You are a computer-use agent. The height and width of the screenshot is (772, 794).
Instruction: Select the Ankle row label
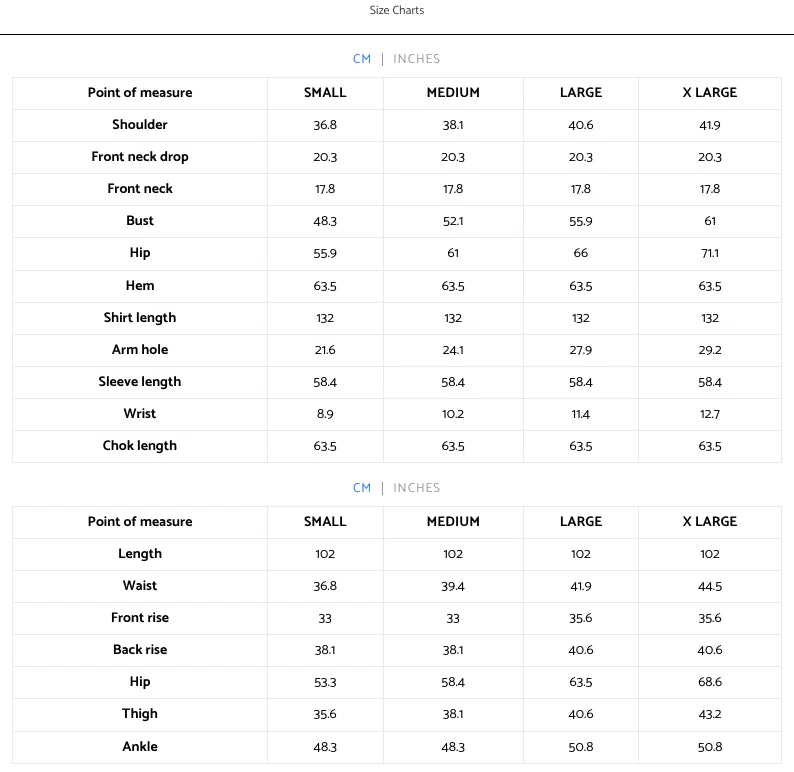(140, 746)
